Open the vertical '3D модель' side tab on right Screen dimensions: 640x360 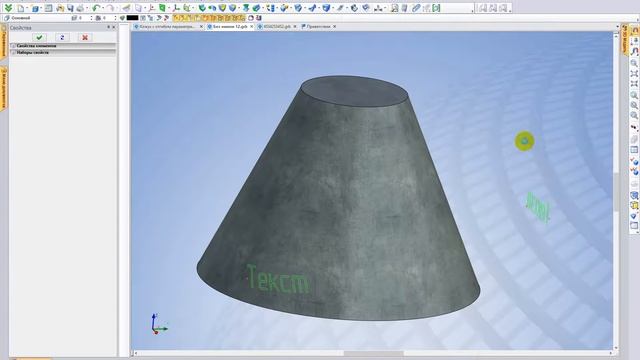tap(624, 39)
